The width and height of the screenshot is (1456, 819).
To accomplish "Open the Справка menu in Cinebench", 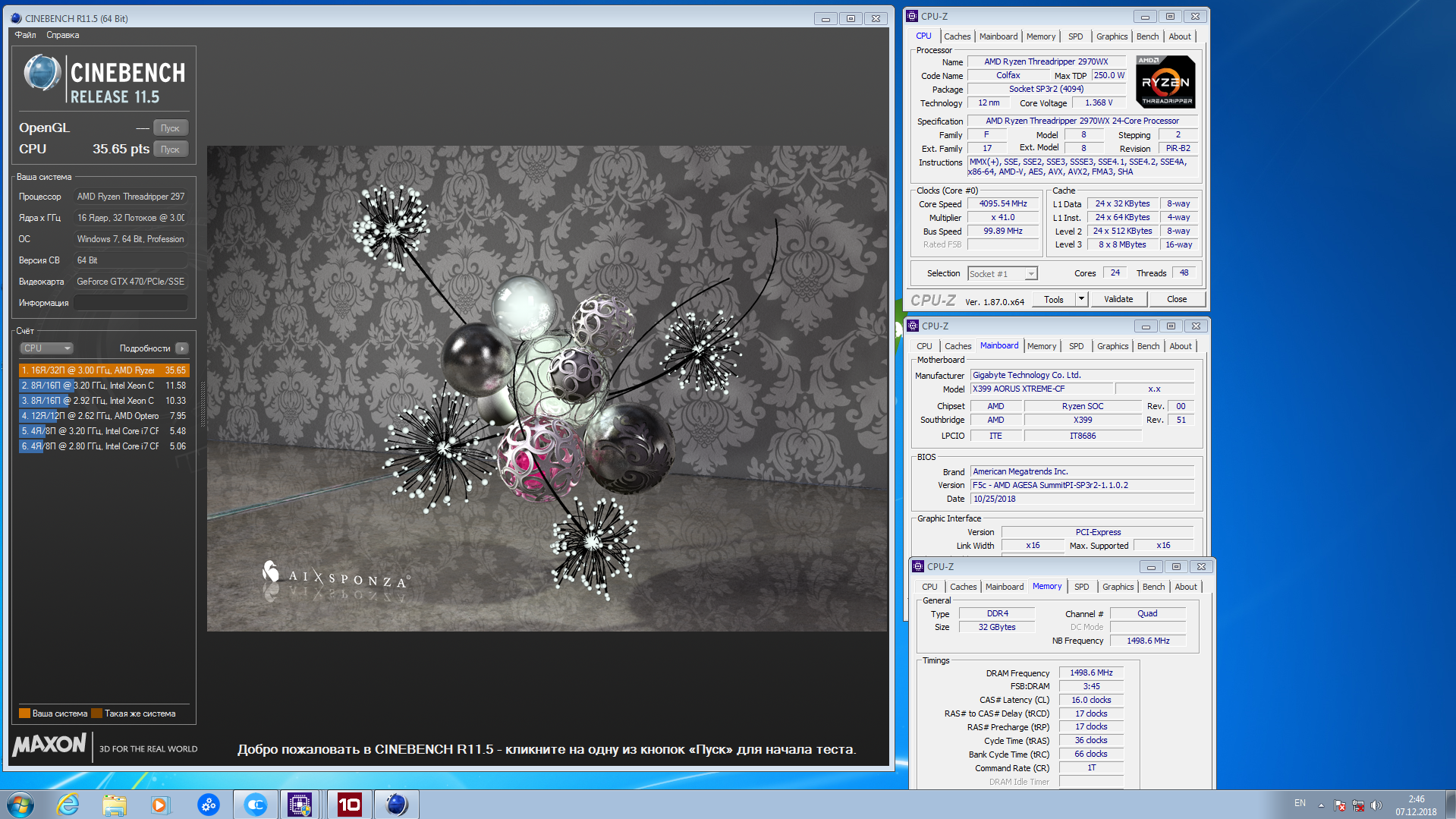I will pos(62,35).
